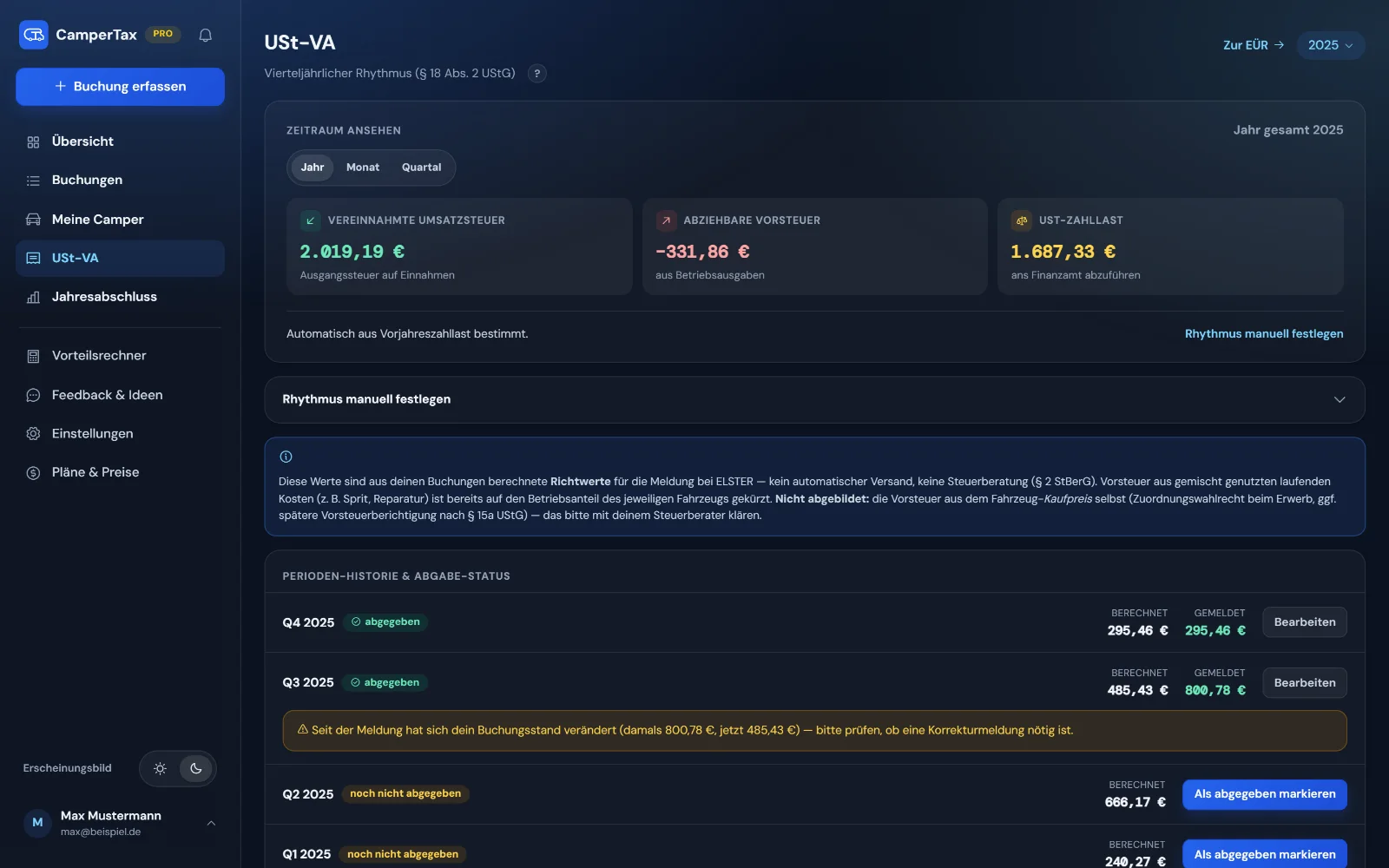Click the Vorteilsrechner calculator icon
The image size is (1389, 868).
[x=33, y=356]
